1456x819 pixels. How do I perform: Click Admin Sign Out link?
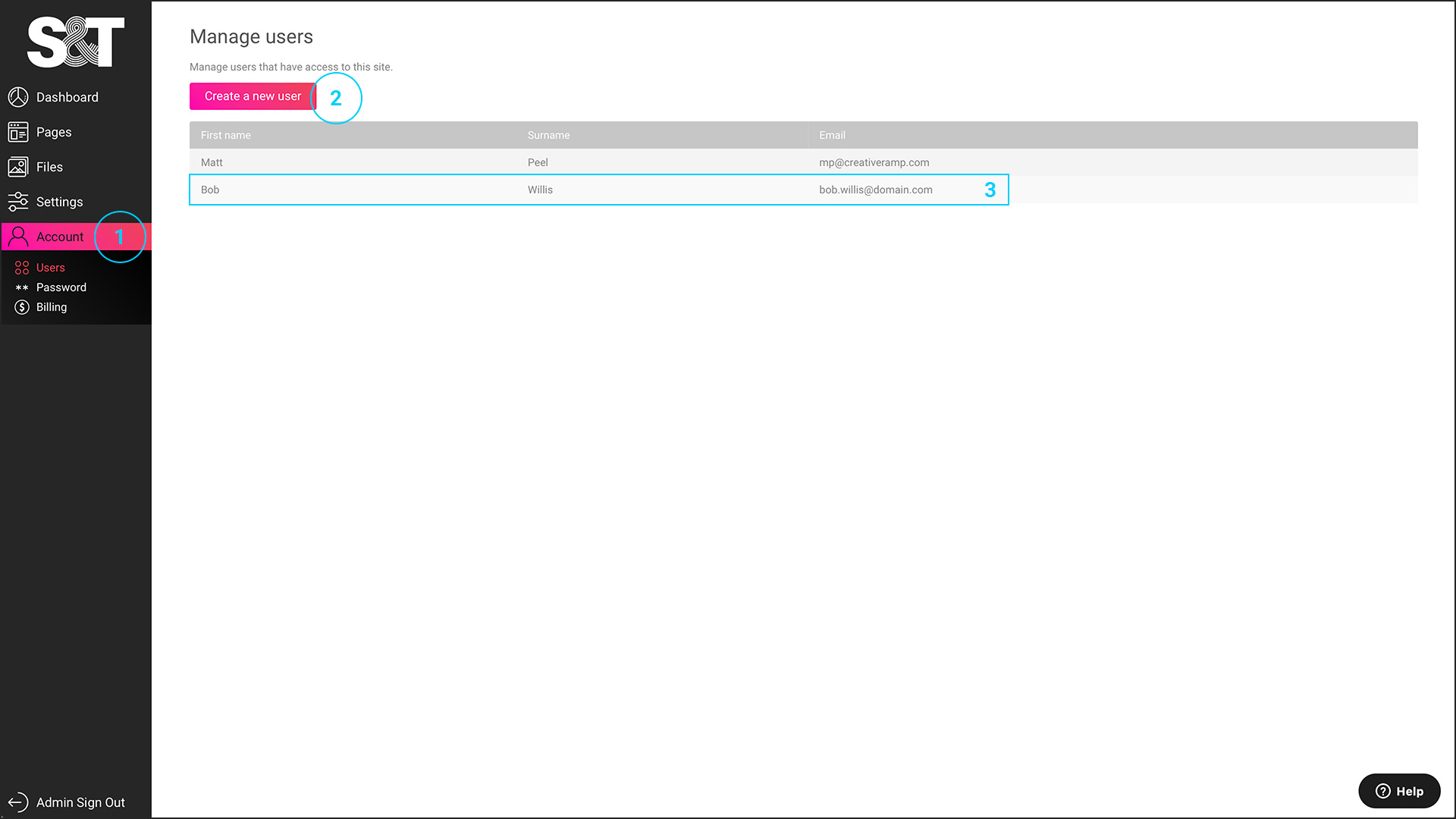(80, 802)
